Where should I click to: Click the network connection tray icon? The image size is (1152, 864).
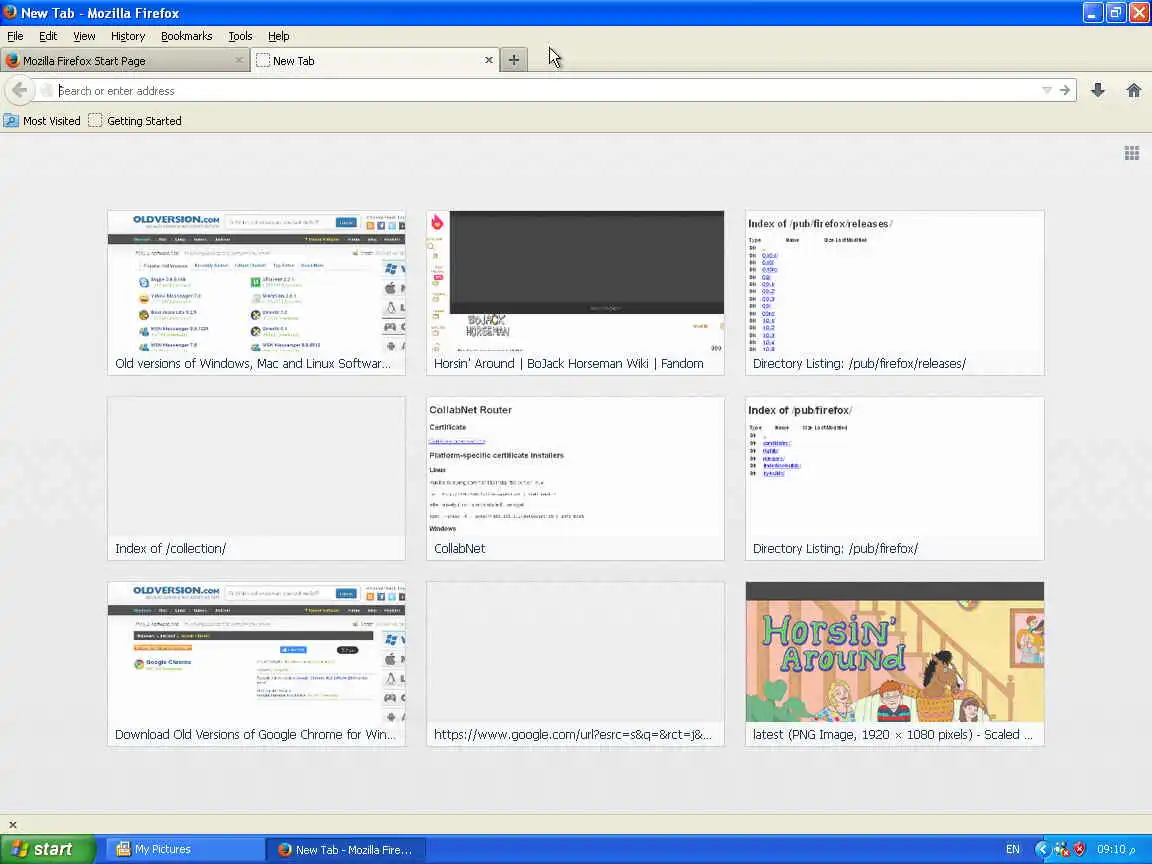click(x=1061, y=849)
